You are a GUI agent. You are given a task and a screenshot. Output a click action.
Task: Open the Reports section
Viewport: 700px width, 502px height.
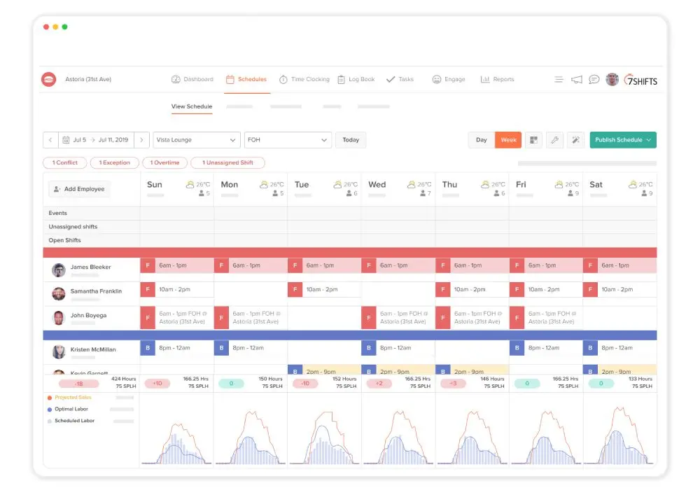[x=497, y=79]
